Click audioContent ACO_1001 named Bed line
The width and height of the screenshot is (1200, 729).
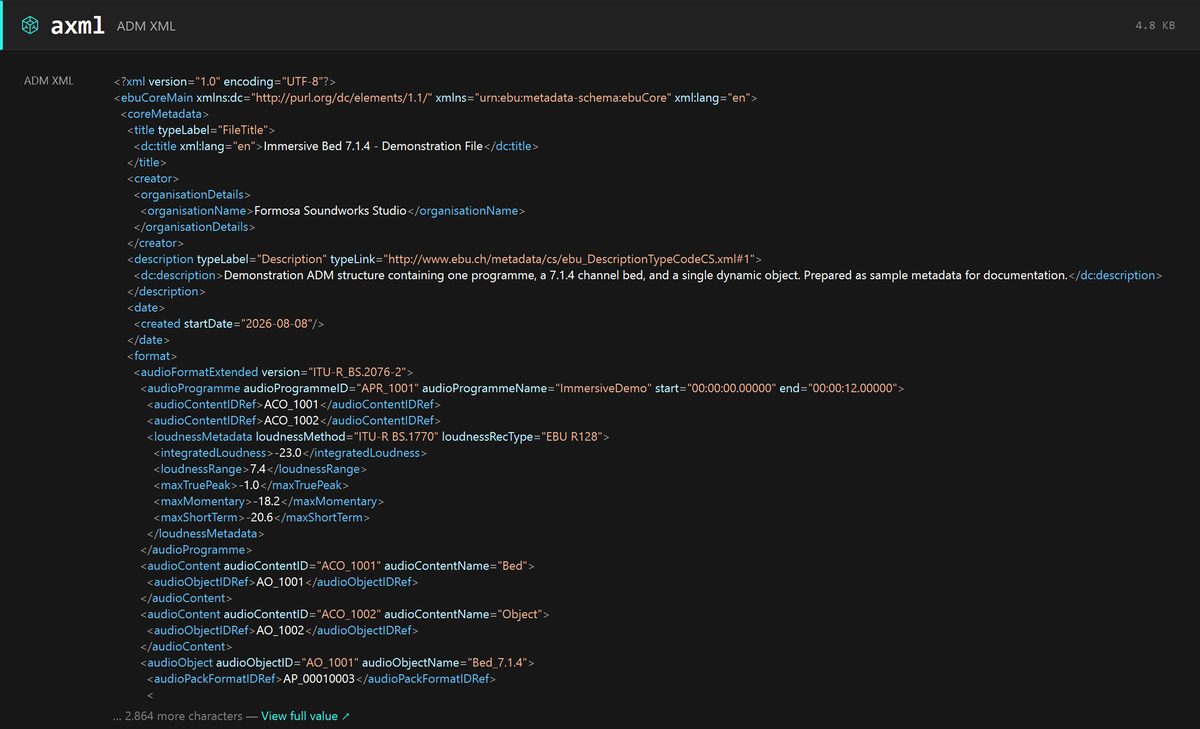coord(338,566)
